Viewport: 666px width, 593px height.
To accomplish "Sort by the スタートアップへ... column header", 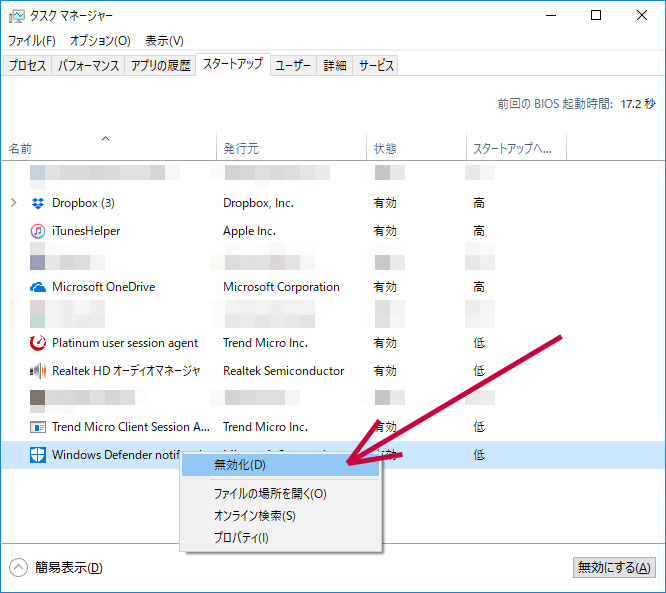I will pos(516,147).
